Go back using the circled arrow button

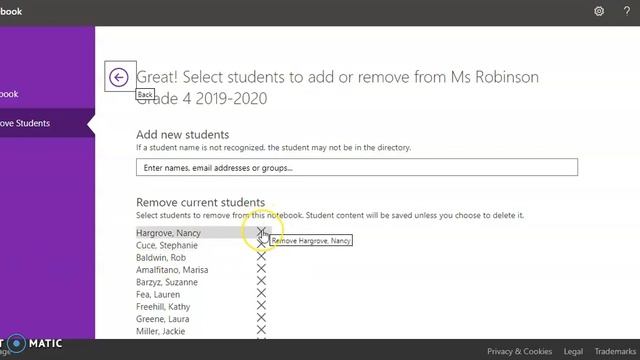coord(119,77)
